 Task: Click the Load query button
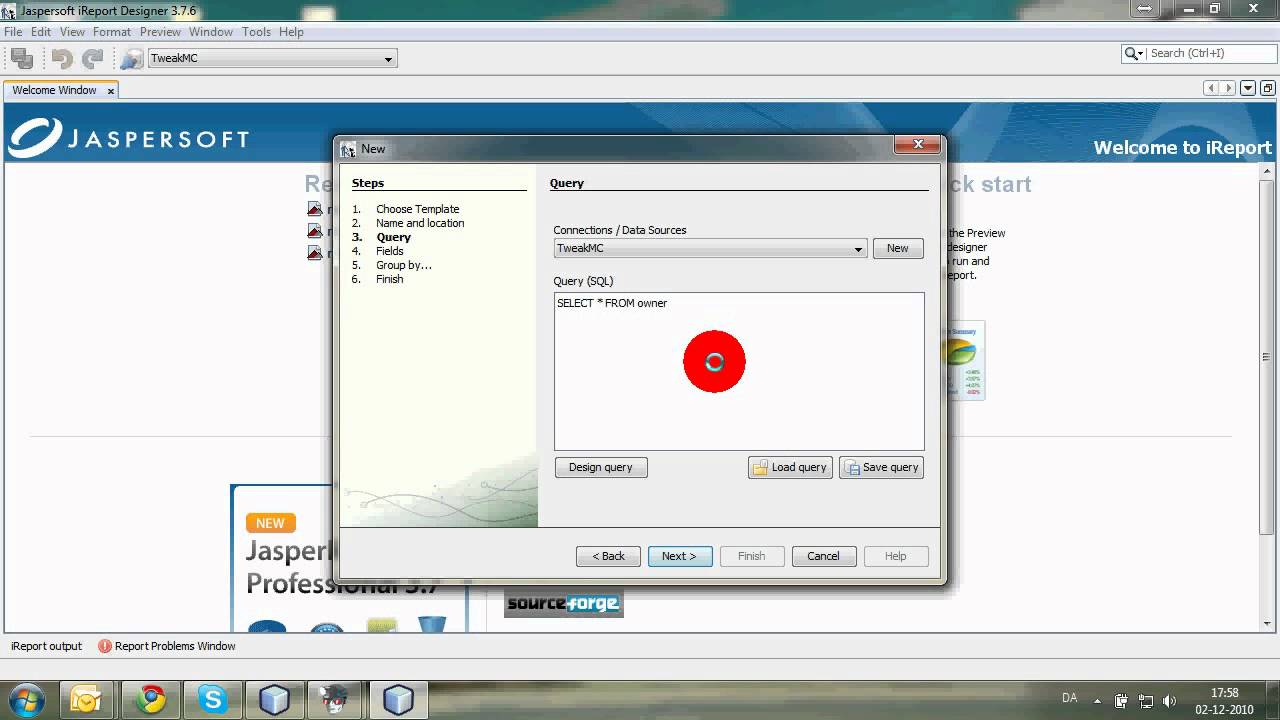point(790,467)
